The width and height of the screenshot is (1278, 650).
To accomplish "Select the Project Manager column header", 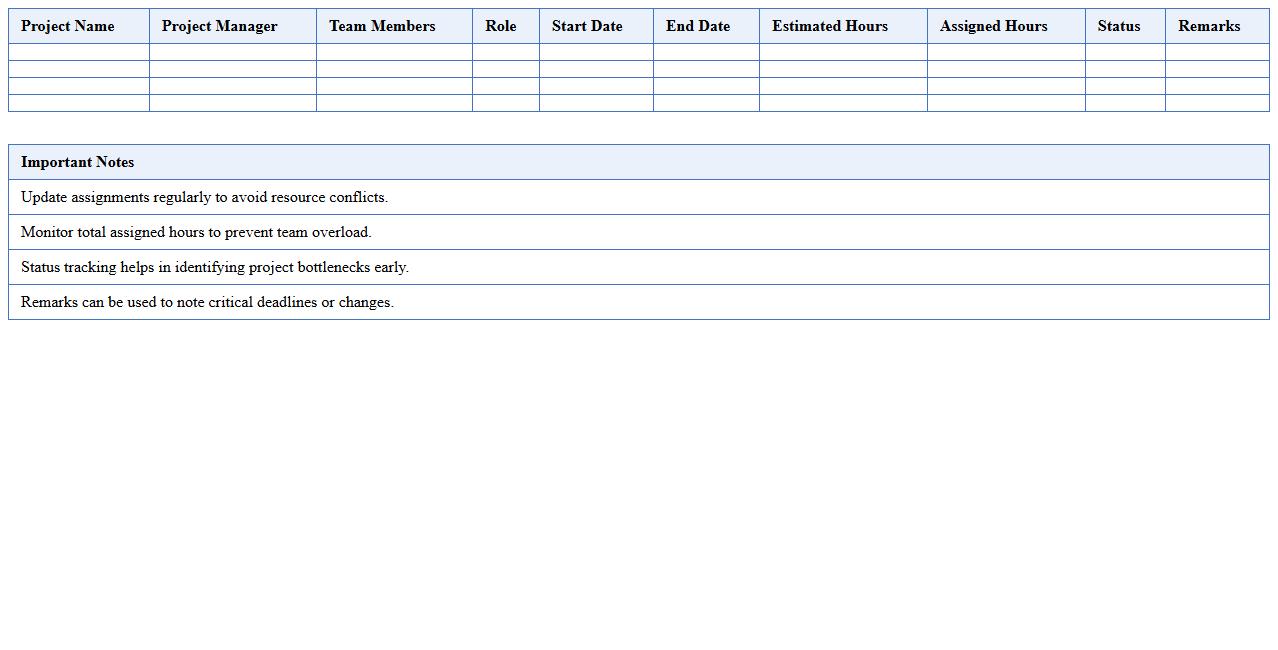I will (x=219, y=26).
